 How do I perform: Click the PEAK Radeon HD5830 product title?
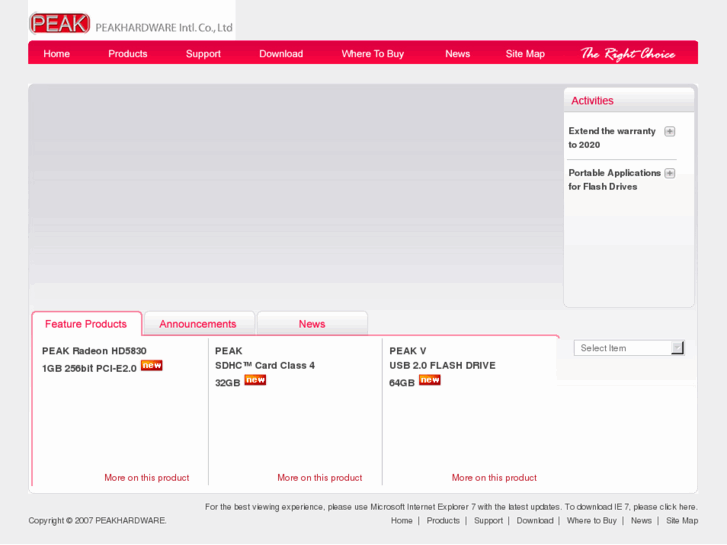[94, 359]
